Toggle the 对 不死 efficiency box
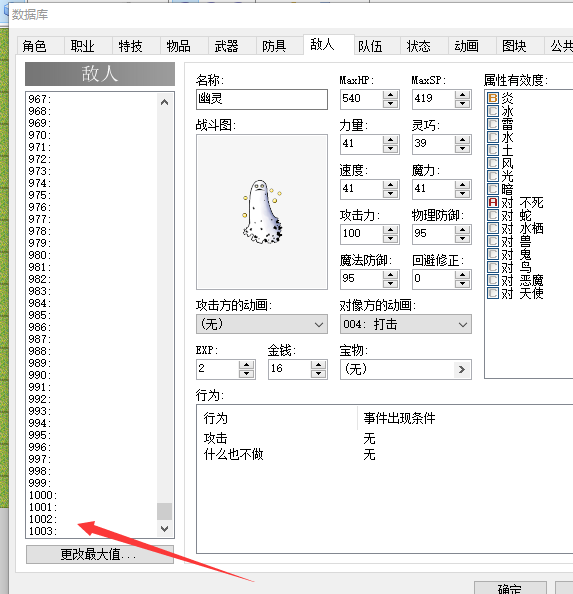Viewport: 573px width, 594px height. coord(493,202)
